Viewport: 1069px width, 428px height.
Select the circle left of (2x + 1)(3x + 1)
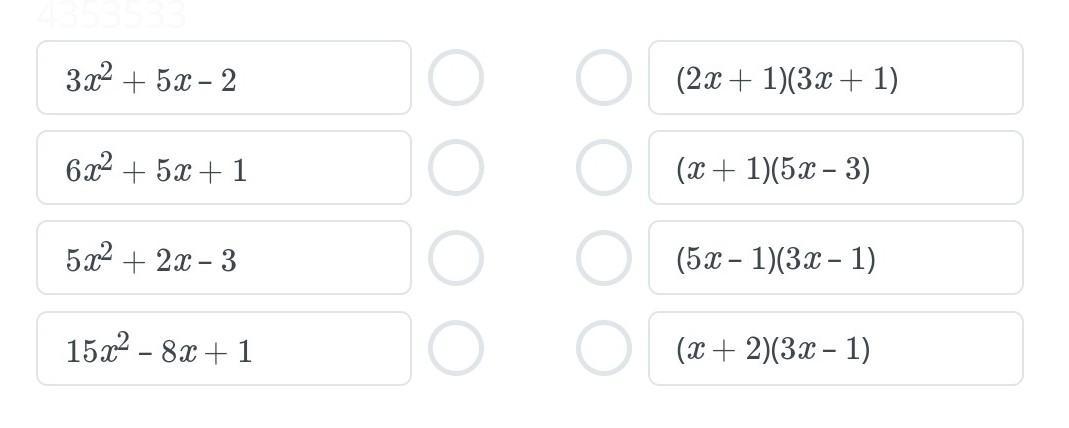click(x=604, y=78)
